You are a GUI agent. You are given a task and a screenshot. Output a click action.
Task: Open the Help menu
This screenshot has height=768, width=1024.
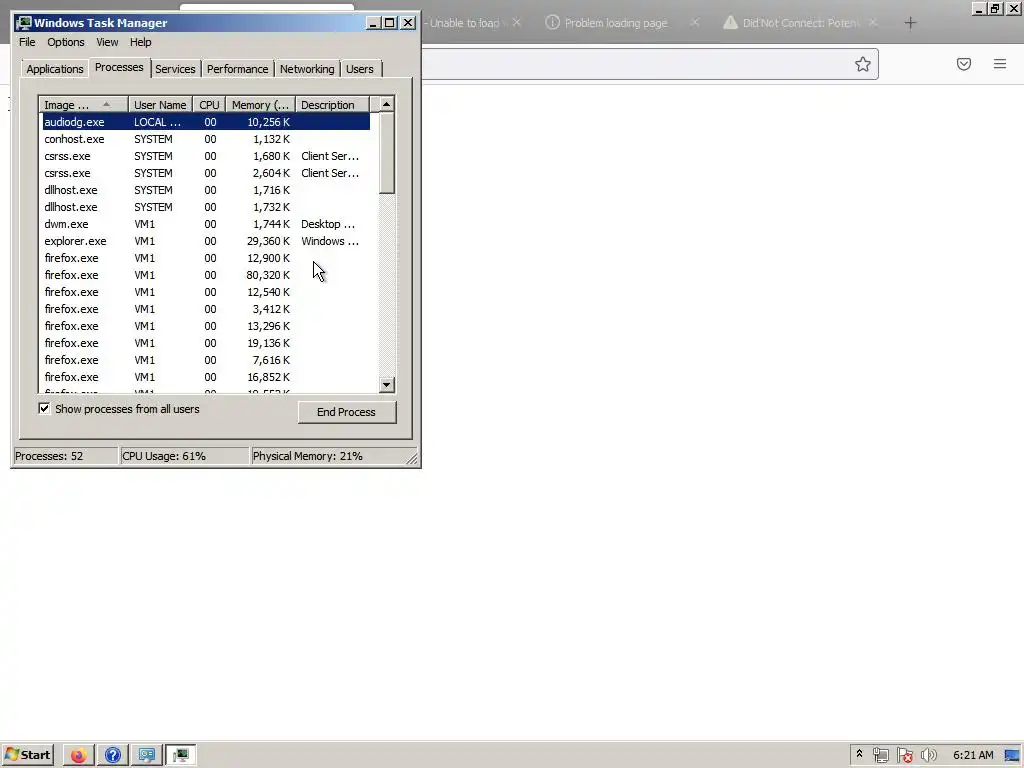[x=140, y=42]
